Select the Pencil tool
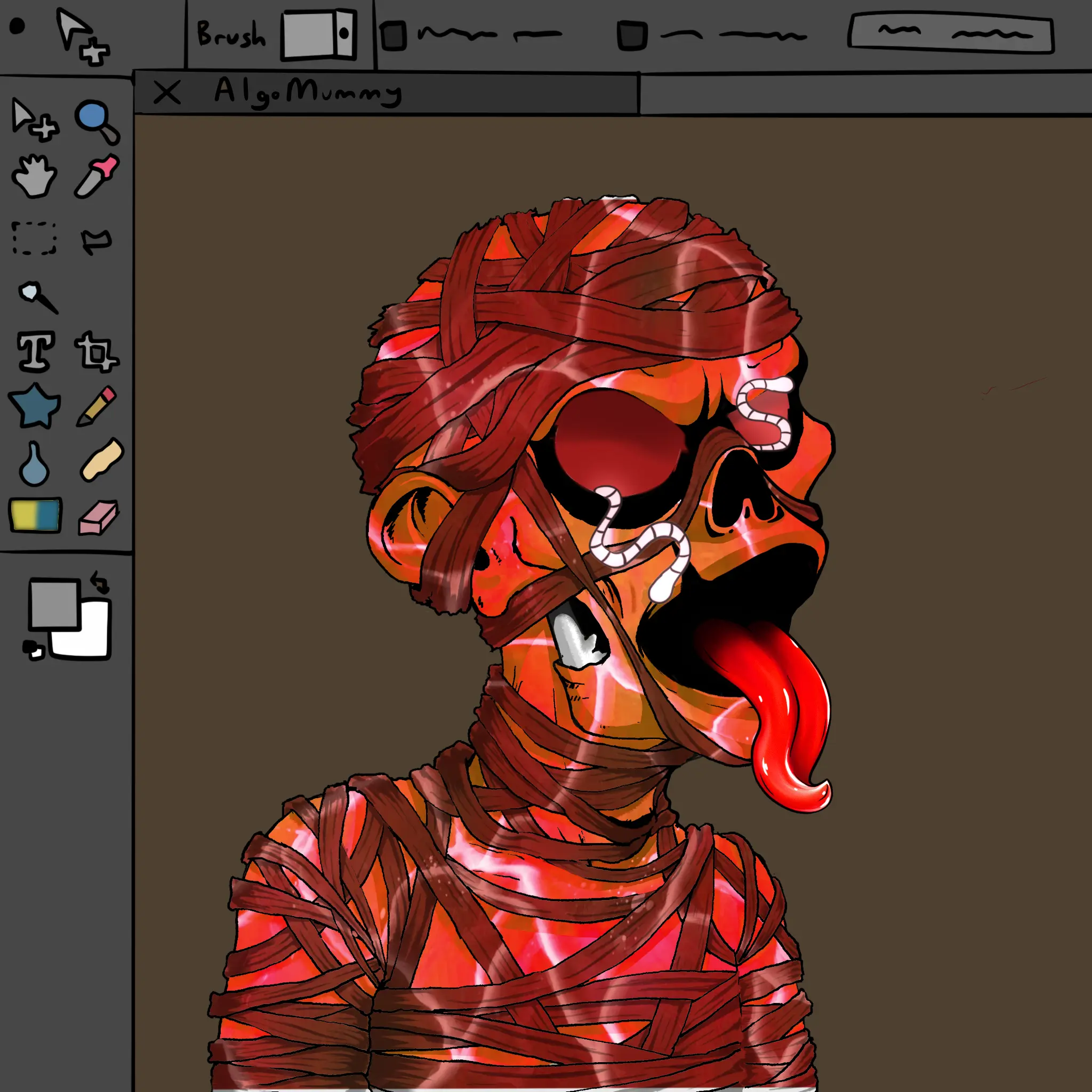 pos(97,406)
